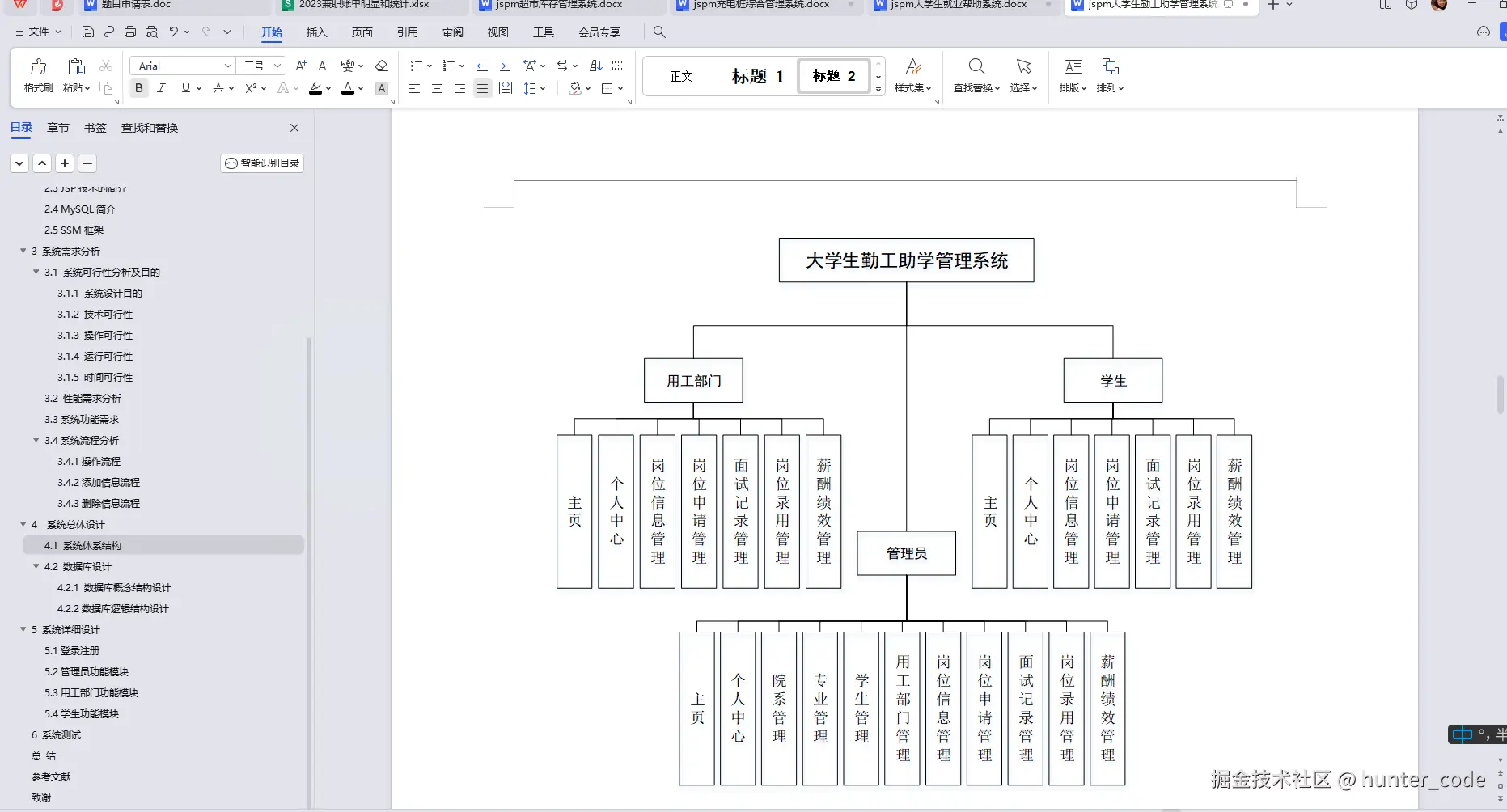Click the search icon beside member tab
The image size is (1507, 812).
click(659, 32)
